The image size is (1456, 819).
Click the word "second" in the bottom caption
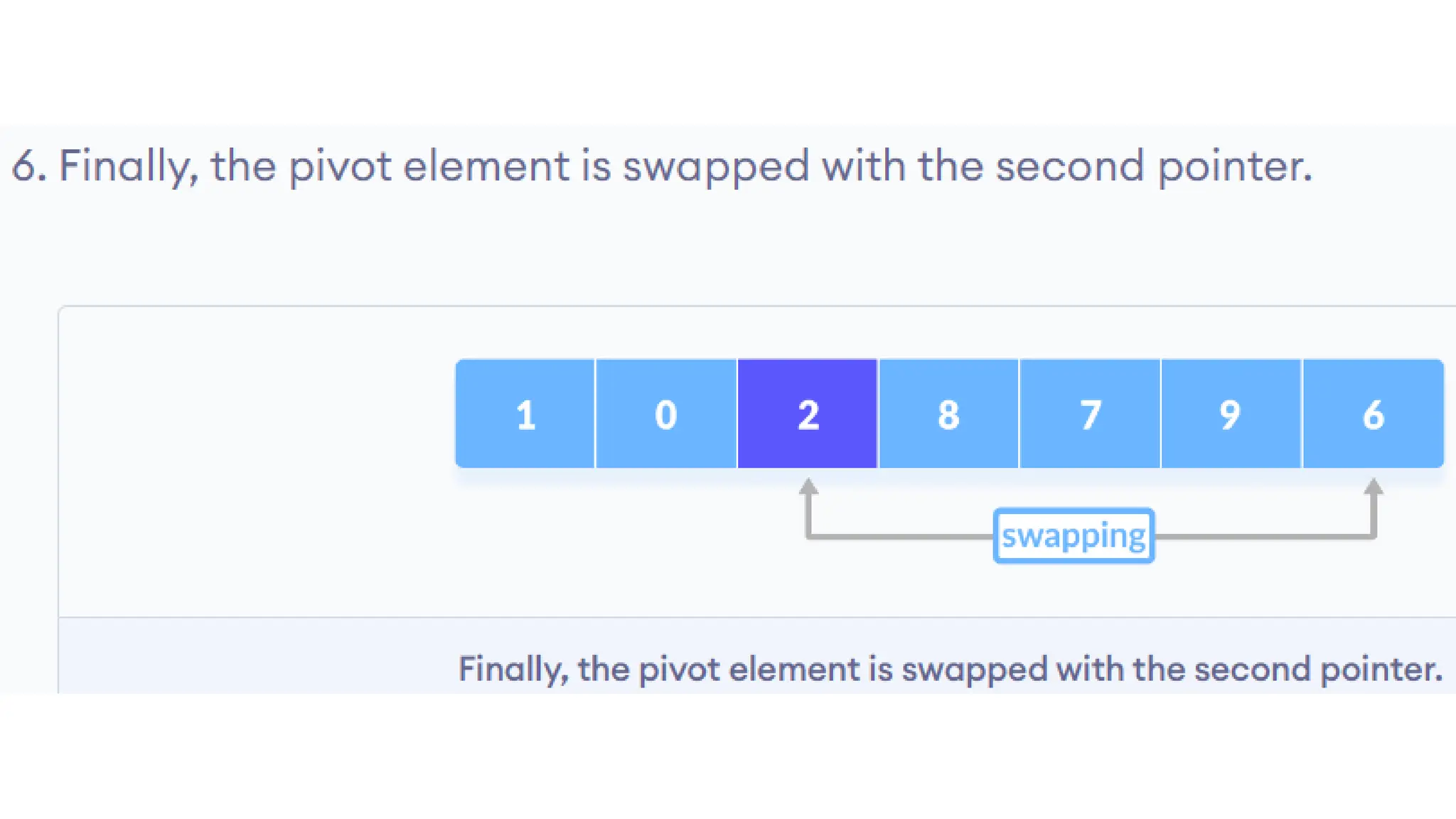click(x=1252, y=670)
